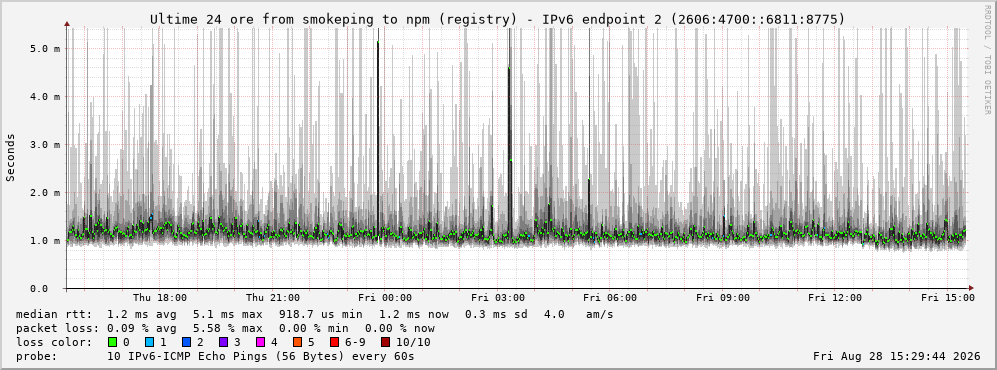Click the timestamp Fri Aug 28 15:29:44 2026
997x370 pixels.
(897, 356)
